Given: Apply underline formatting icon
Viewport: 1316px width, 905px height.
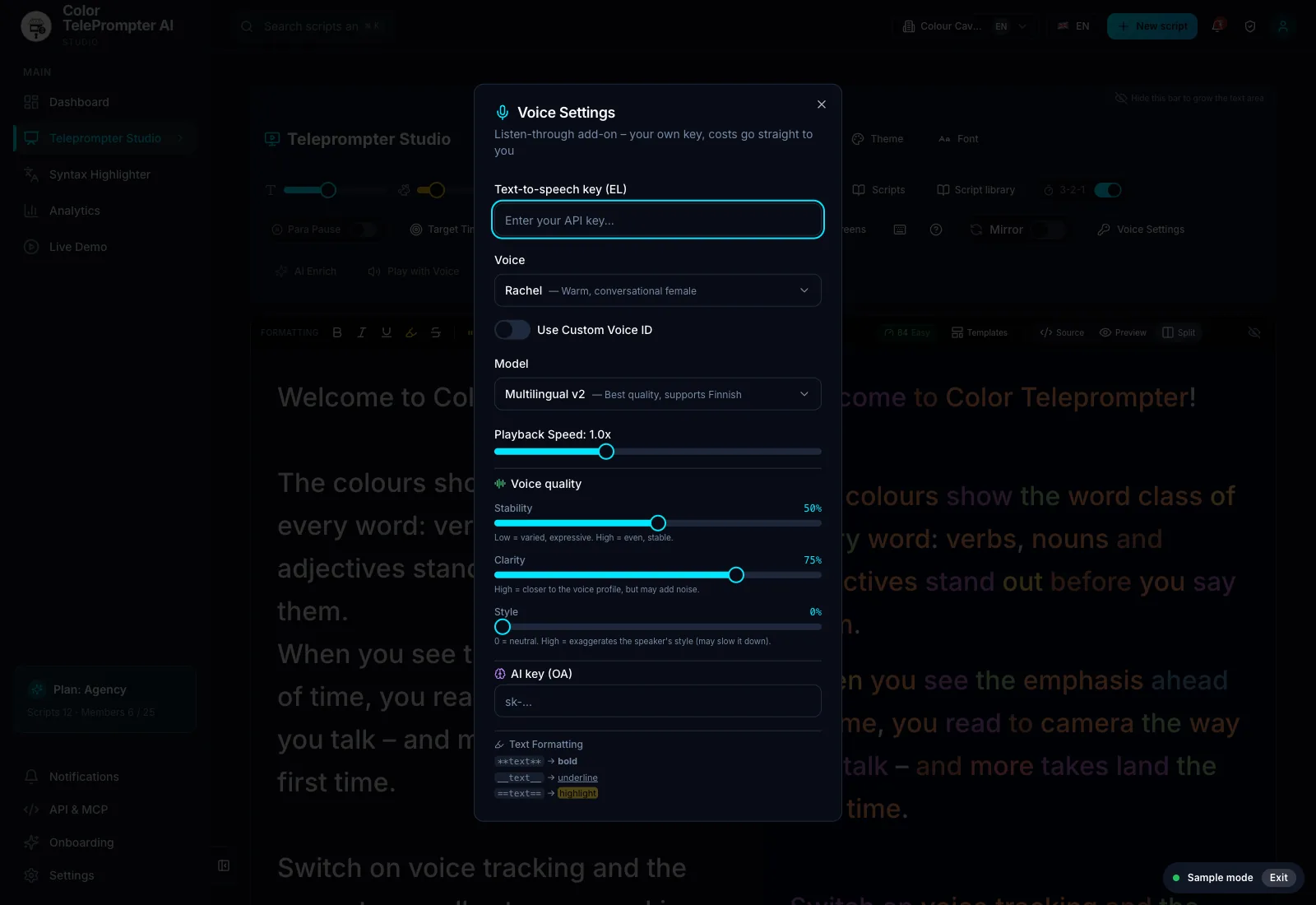Looking at the screenshot, I should [x=387, y=332].
